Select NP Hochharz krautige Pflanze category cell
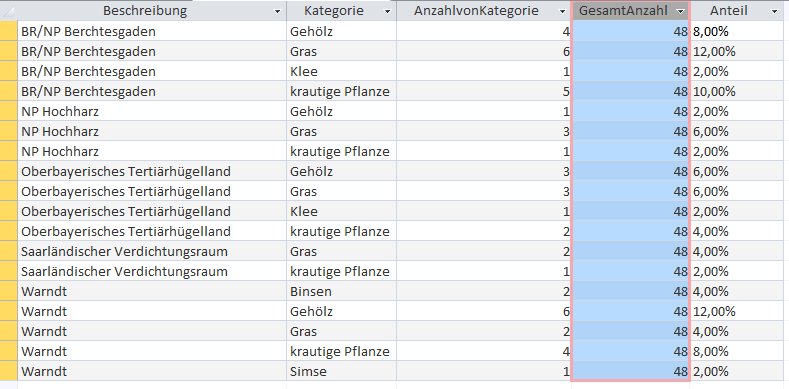 click(x=342, y=151)
